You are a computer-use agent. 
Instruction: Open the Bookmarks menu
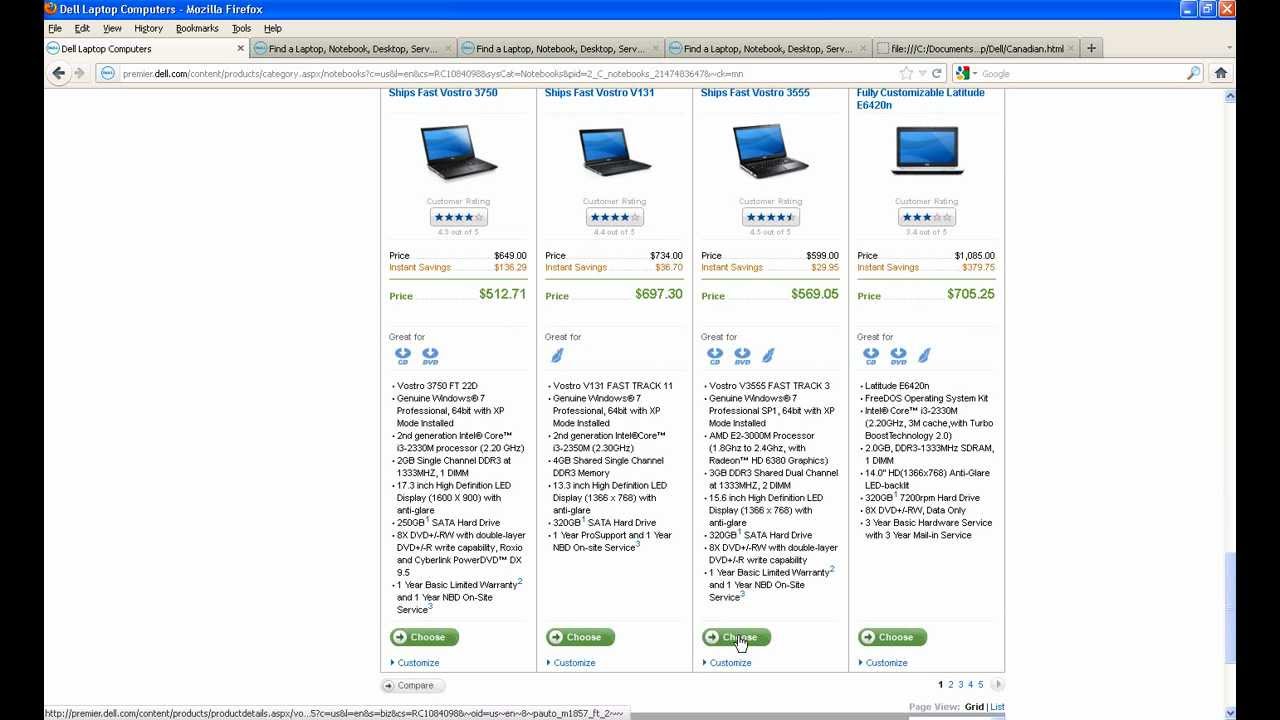(197, 28)
